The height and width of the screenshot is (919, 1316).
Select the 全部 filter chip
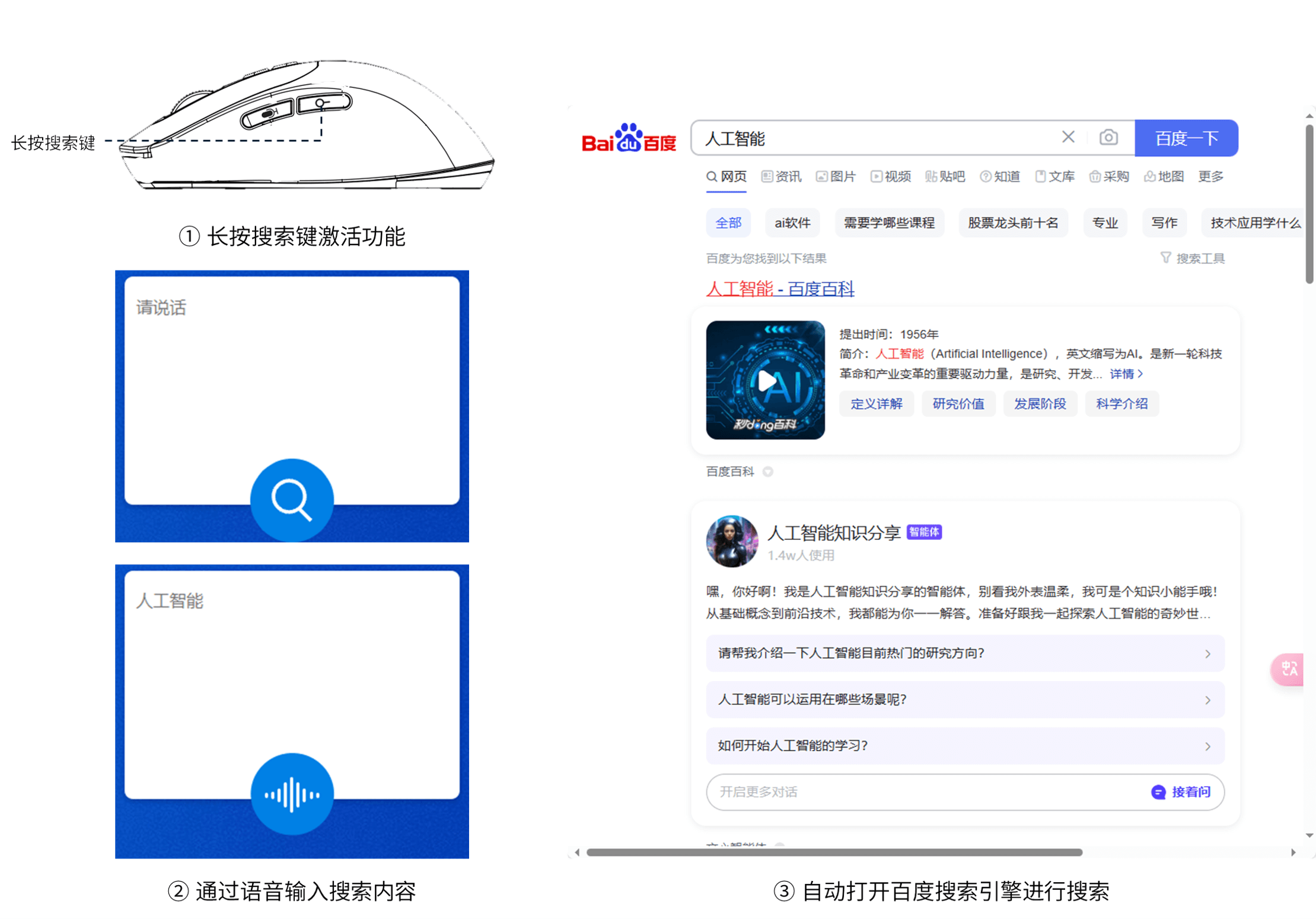coord(728,222)
